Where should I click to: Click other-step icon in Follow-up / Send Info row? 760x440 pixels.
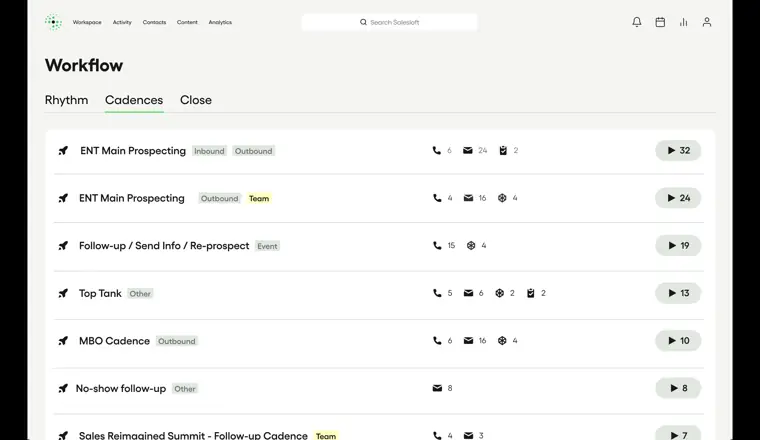pyautogui.click(x=471, y=246)
